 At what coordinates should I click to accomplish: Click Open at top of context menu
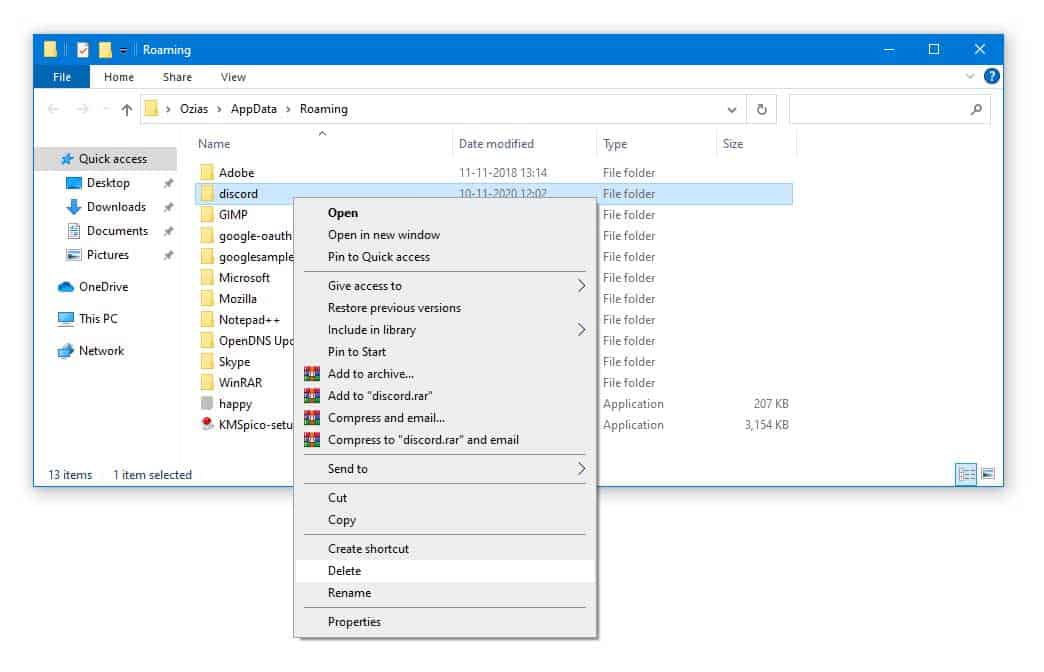[x=445, y=213]
